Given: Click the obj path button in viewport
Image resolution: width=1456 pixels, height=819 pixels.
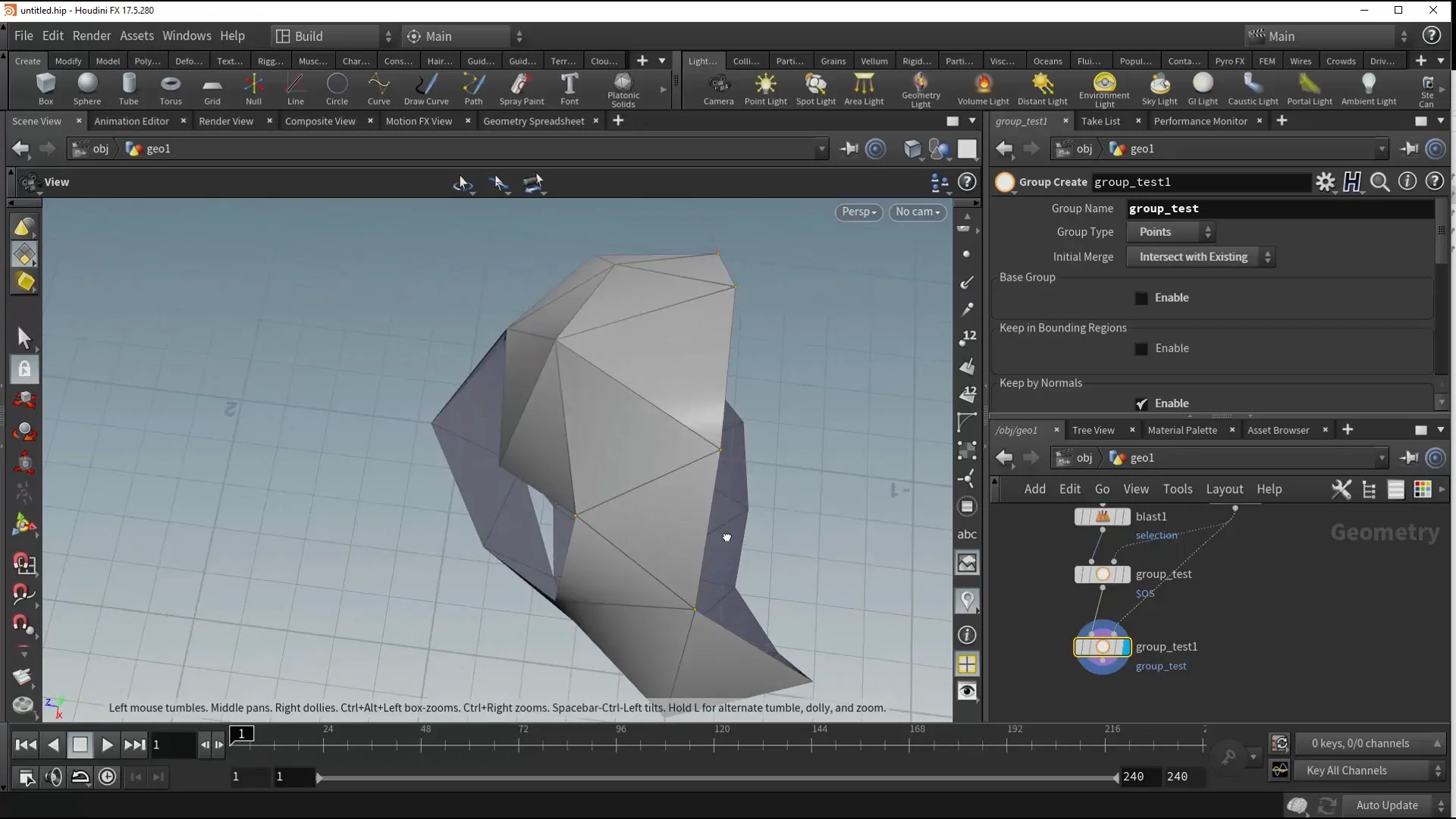Looking at the screenshot, I should [93, 149].
